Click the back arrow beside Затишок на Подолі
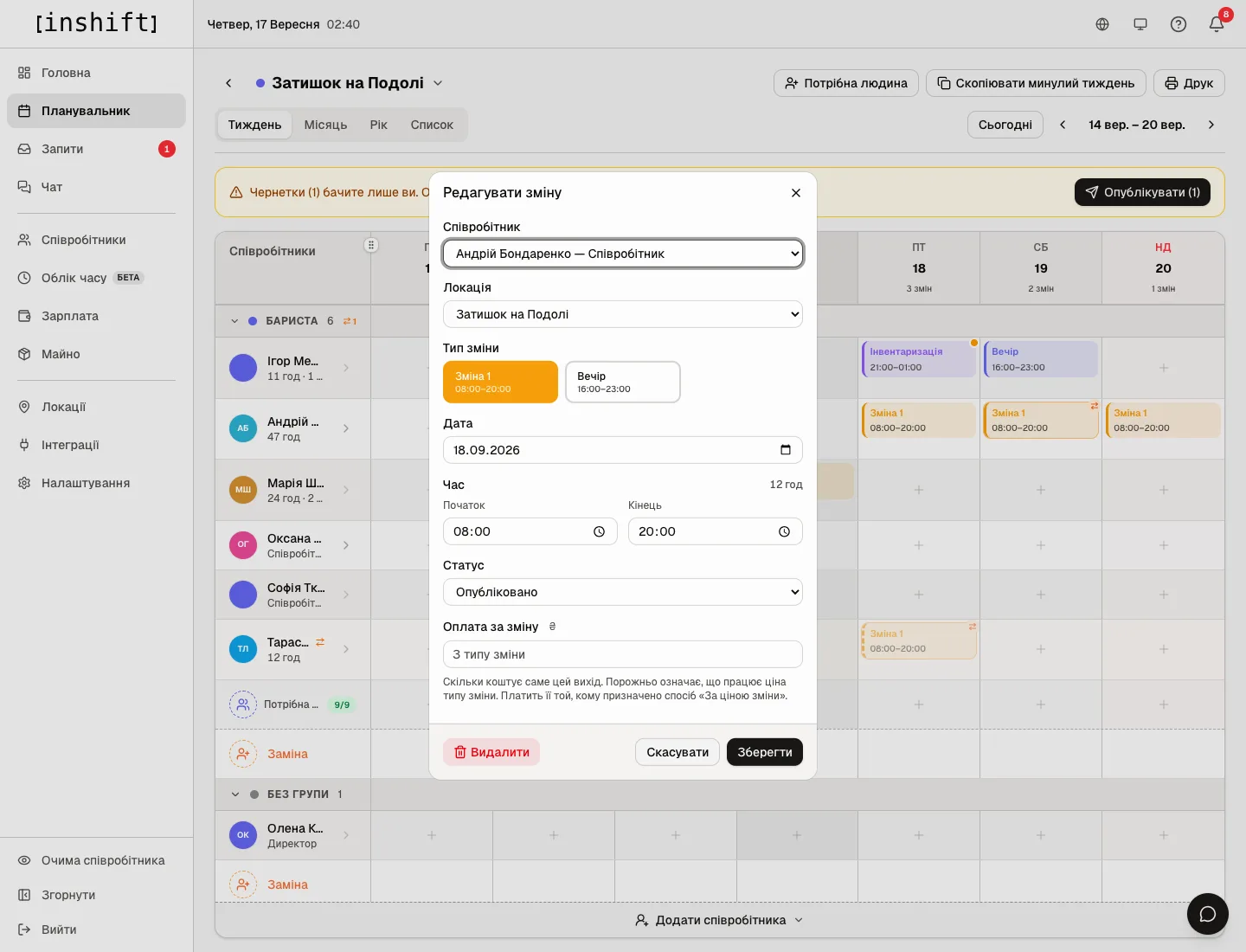The width and height of the screenshot is (1246, 952). pos(228,83)
